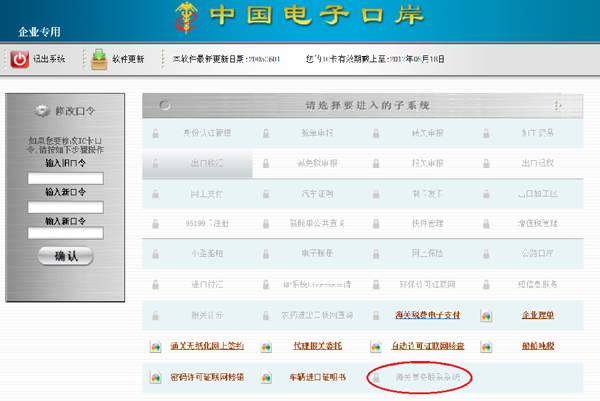Click the 身份认证管理 subsystem text
The image size is (600, 401).
pyautogui.click(x=207, y=133)
